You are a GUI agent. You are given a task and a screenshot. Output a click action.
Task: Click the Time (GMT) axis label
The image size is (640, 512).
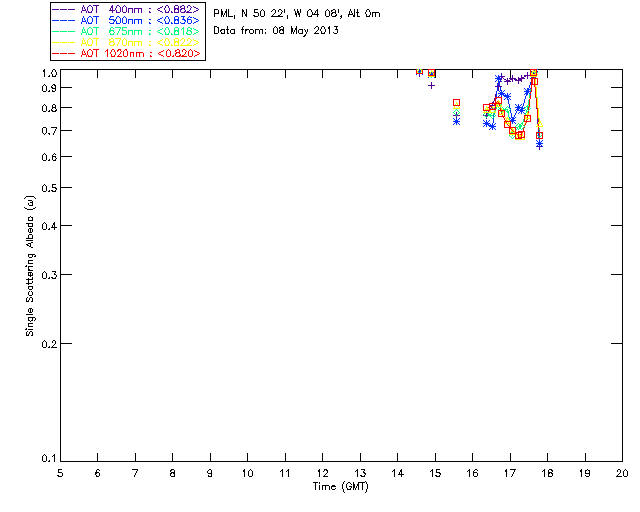coord(340,487)
